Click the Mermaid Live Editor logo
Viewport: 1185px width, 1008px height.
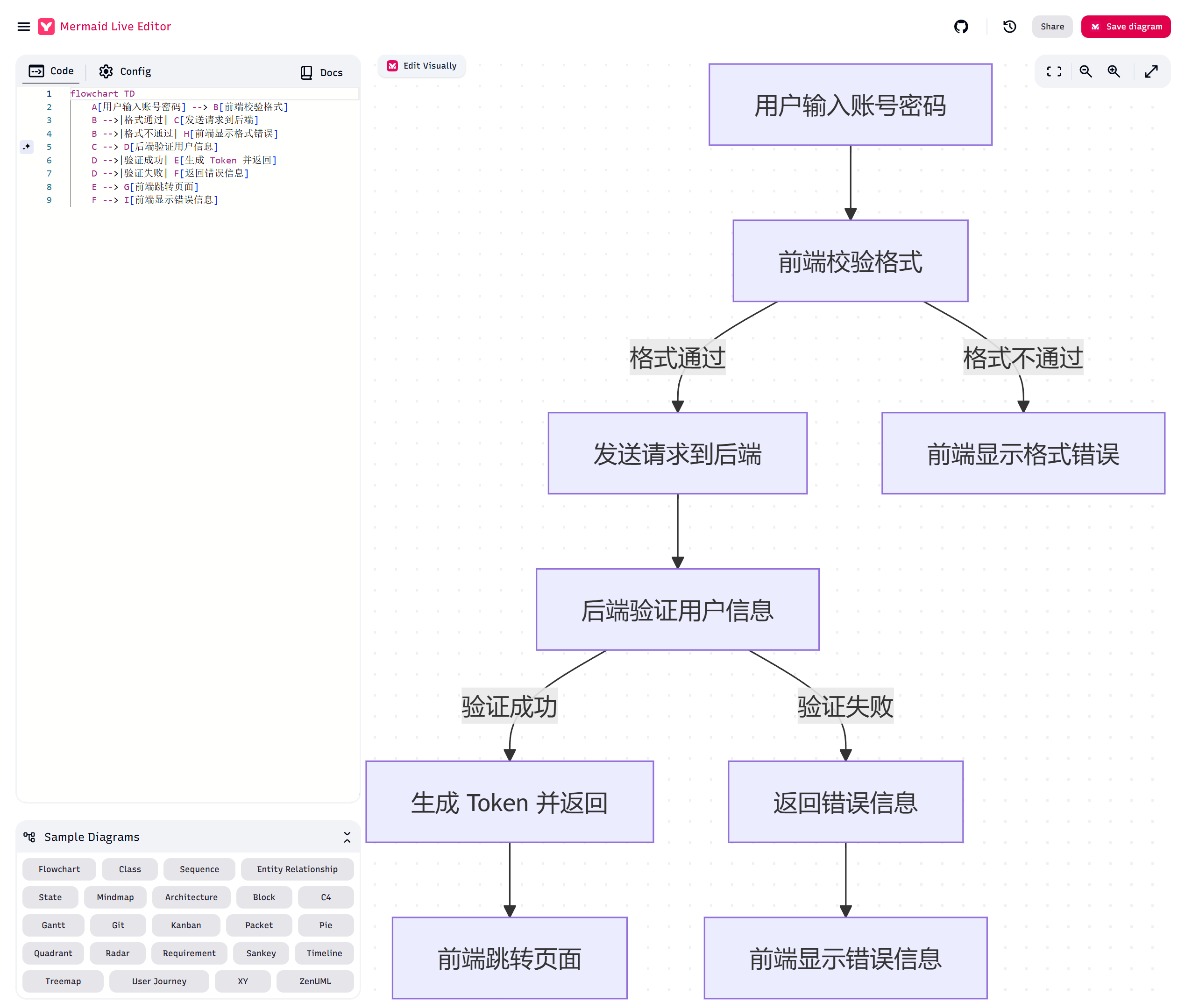[46, 26]
